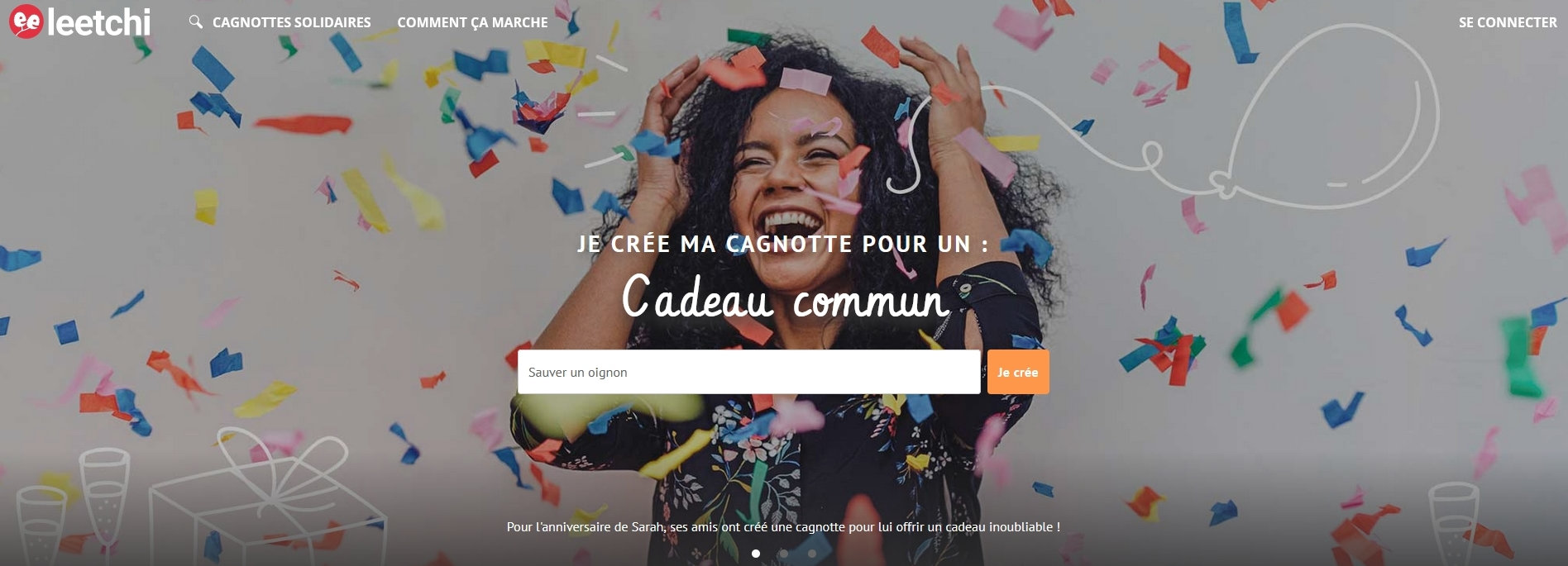
Task: Open search via the magnifying glass icon
Action: [x=195, y=21]
